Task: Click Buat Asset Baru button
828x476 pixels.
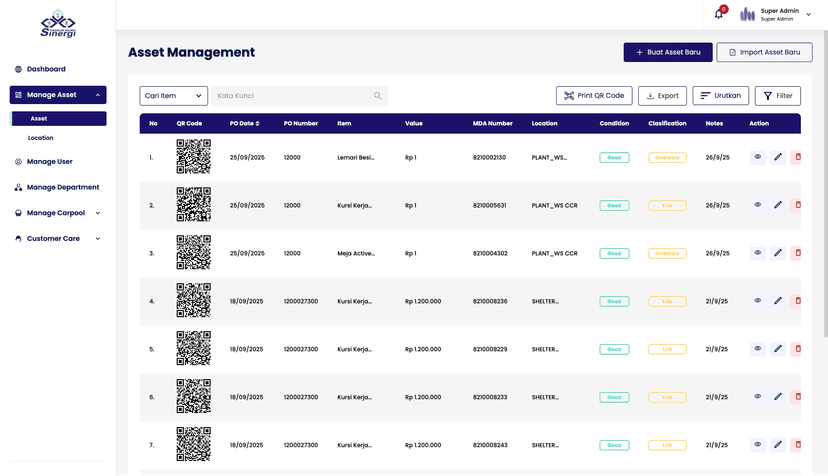Action: (x=667, y=52)
